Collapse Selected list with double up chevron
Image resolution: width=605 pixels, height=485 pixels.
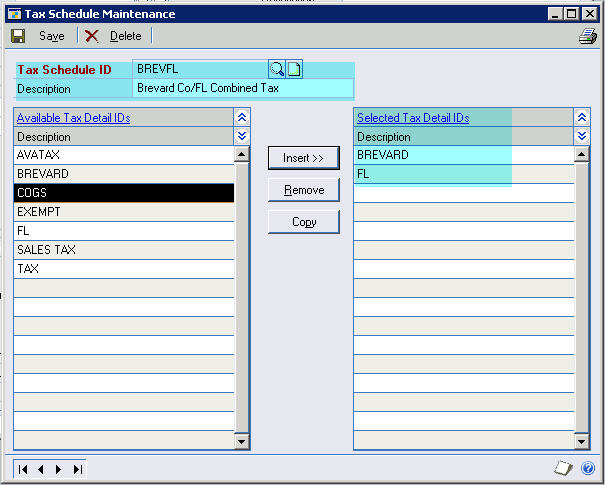pyautogui.click(x=582, y=117)
